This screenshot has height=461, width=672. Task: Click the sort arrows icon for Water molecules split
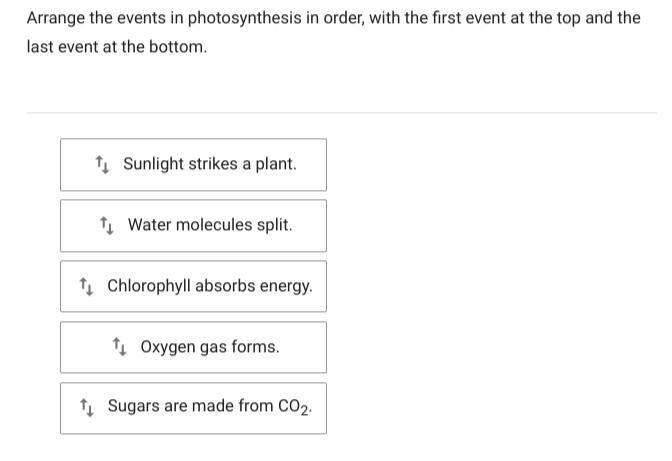[x=106, y=225]
